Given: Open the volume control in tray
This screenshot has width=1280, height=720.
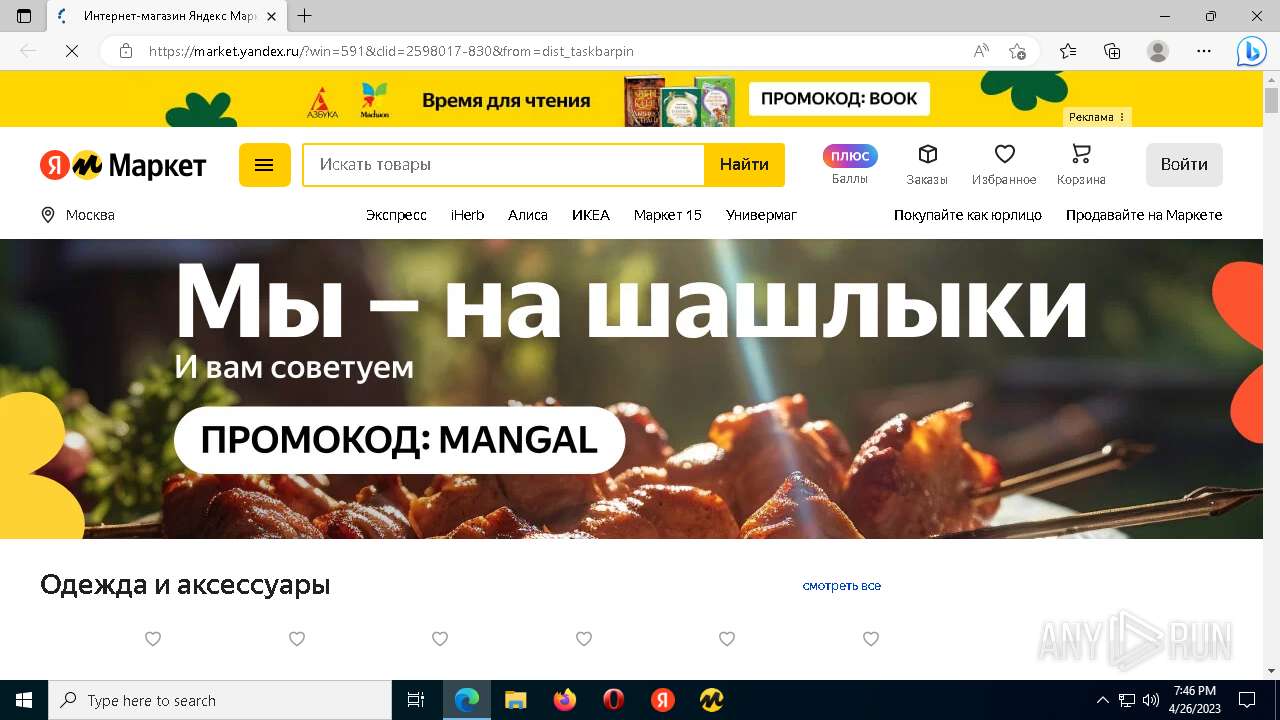Looking at the screenshot, I should pyautogui.click(x=1151, y=700).
